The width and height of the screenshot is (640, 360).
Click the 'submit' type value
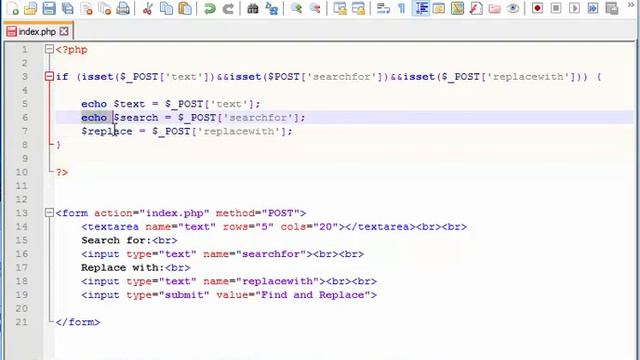[184, 295]
